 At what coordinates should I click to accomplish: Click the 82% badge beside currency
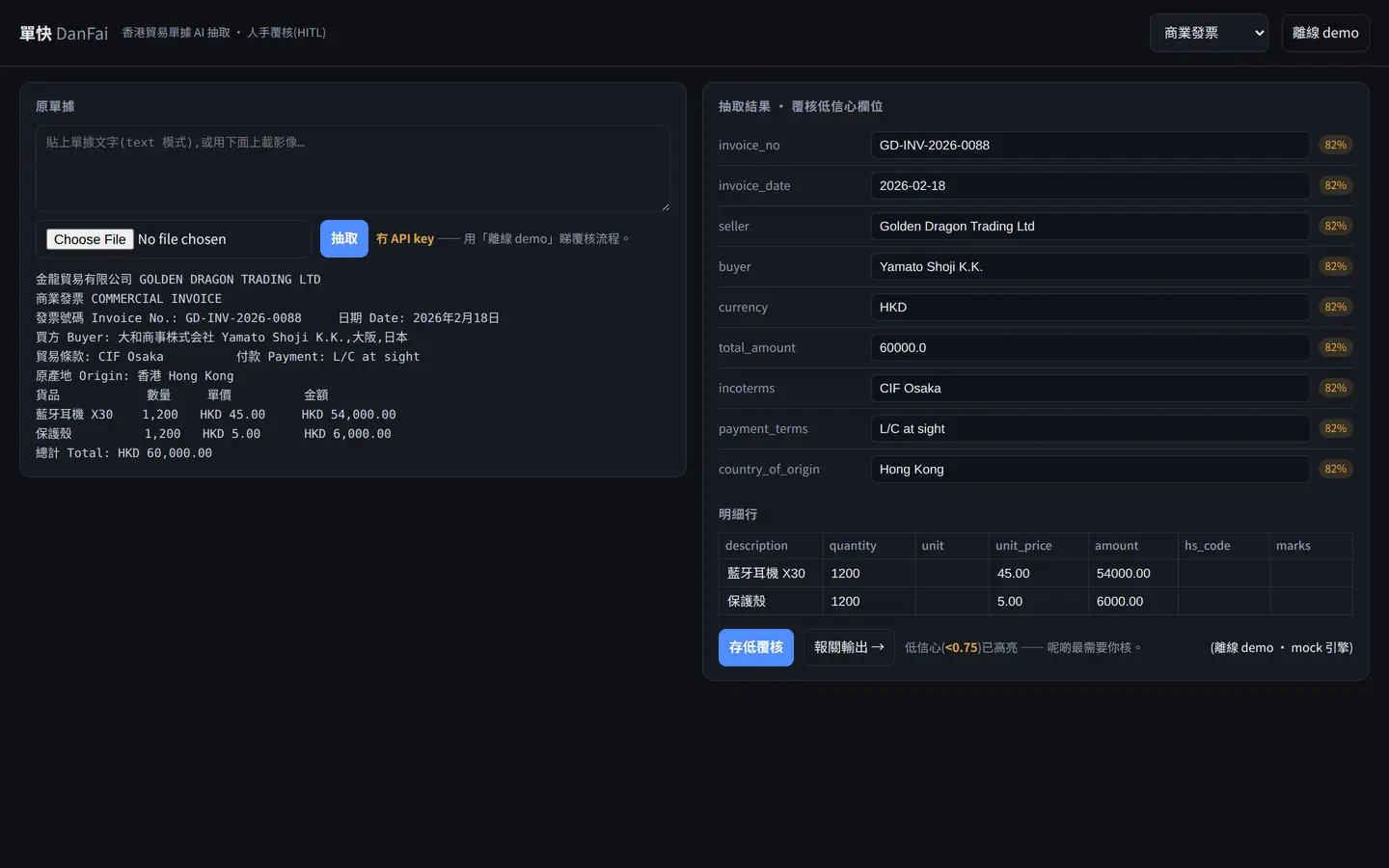(1336, 307)
